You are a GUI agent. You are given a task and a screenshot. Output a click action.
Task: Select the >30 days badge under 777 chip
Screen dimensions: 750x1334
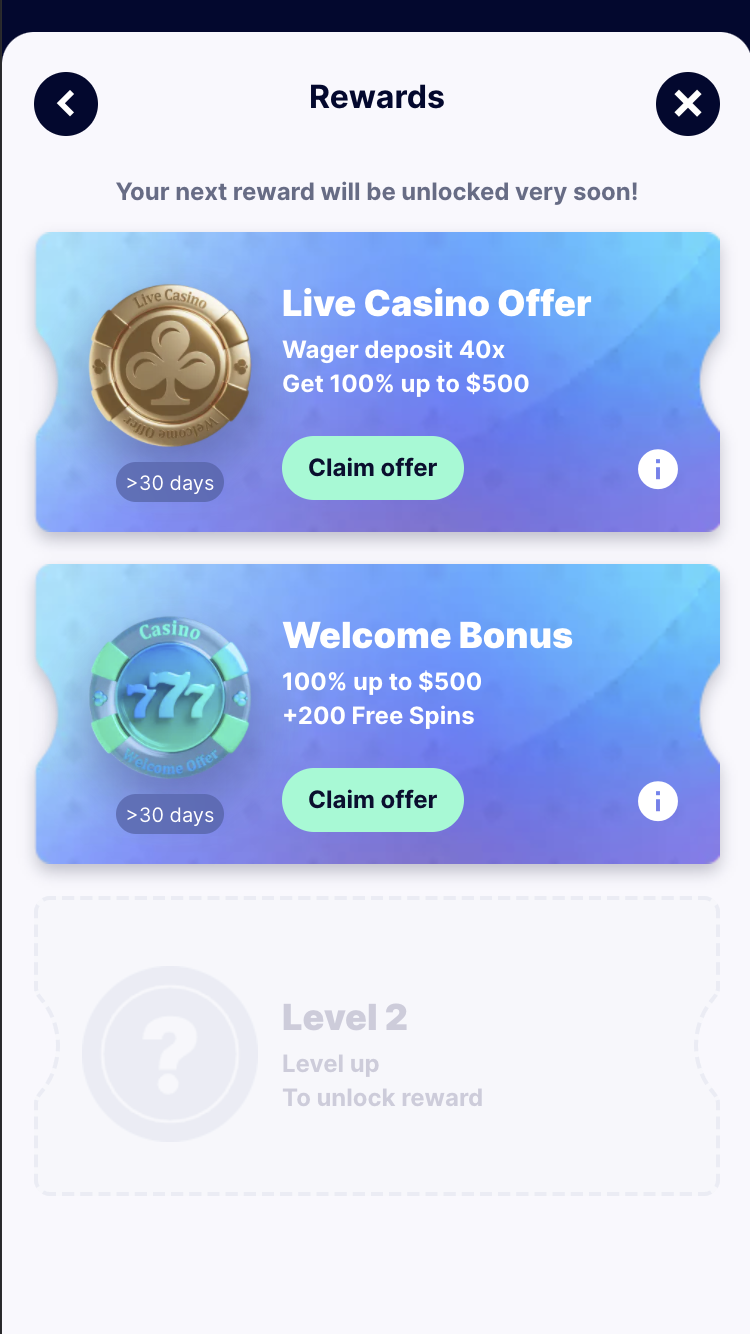pyautogui.click(x=170, y=815)
